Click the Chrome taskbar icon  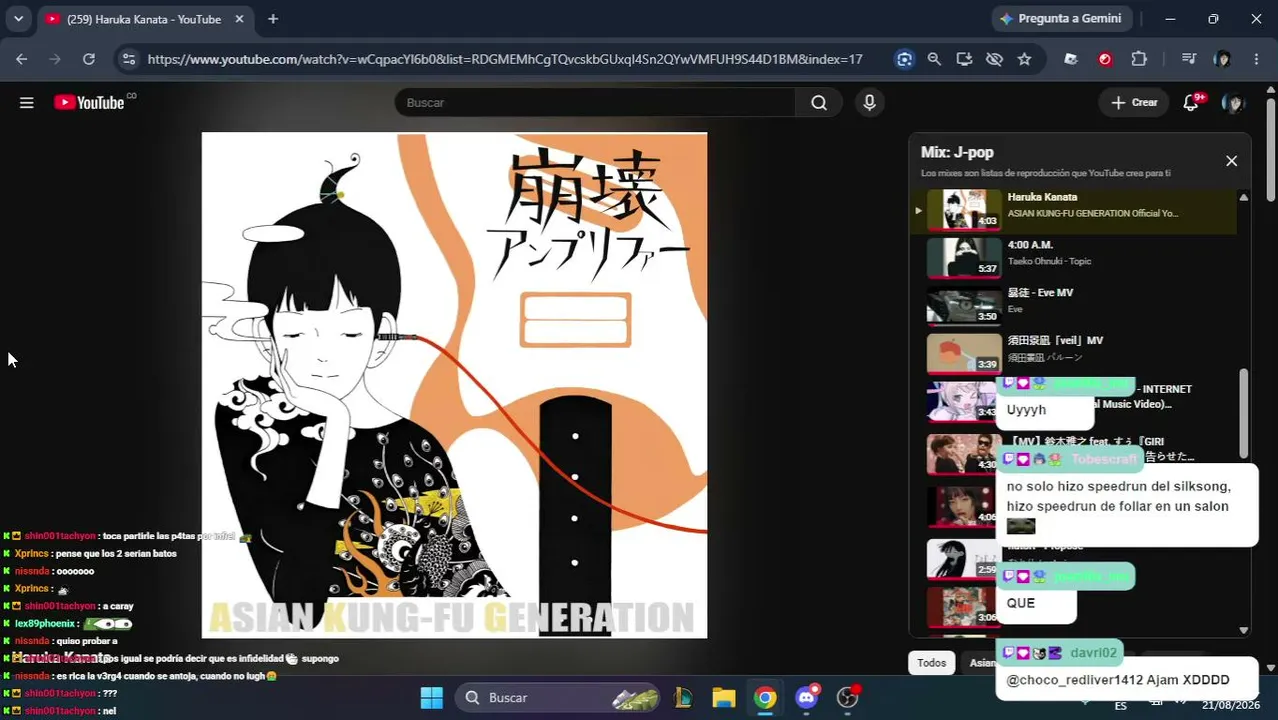point(765,697)
